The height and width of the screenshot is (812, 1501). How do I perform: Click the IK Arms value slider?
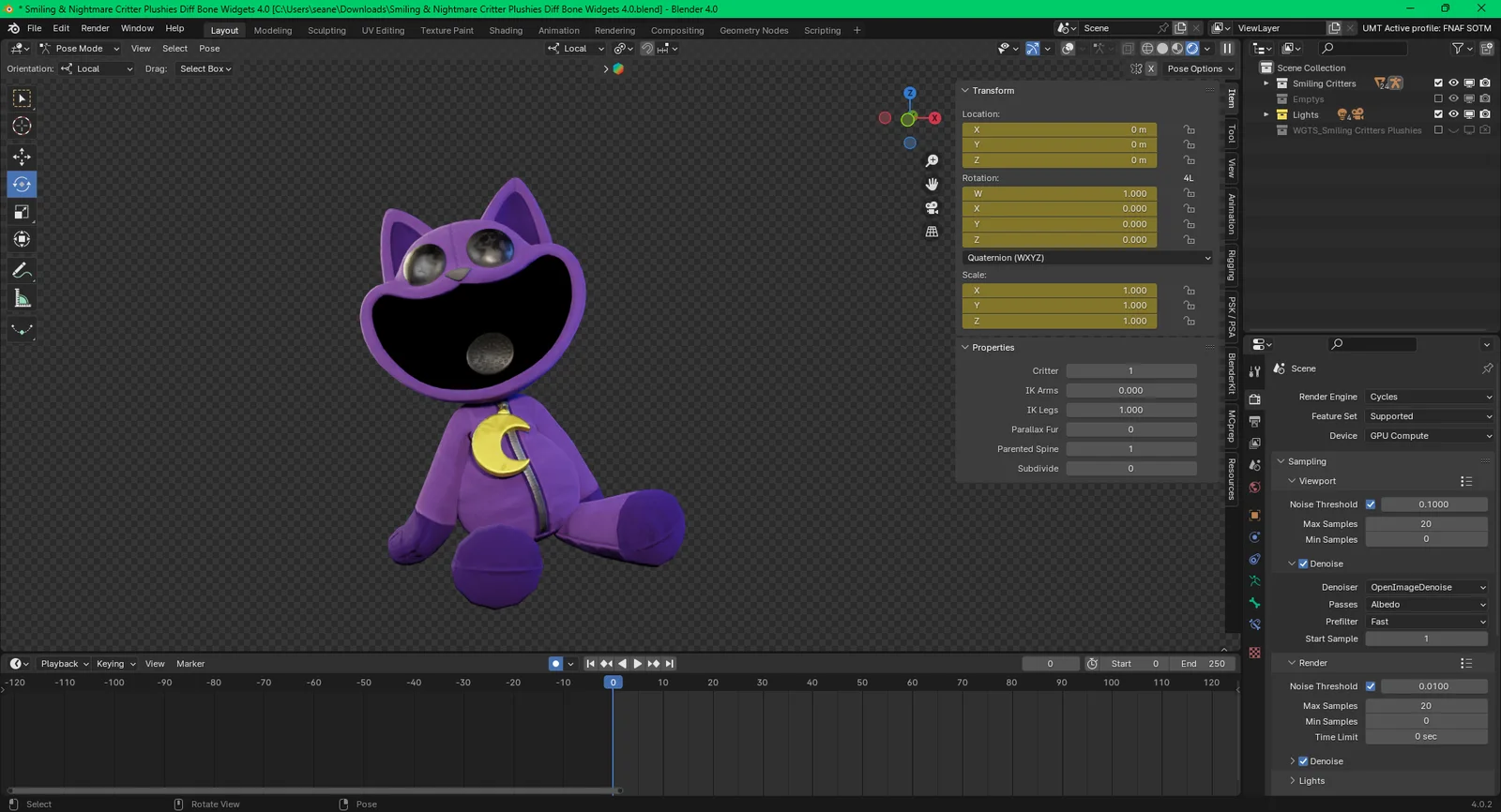pos(1130,390)
